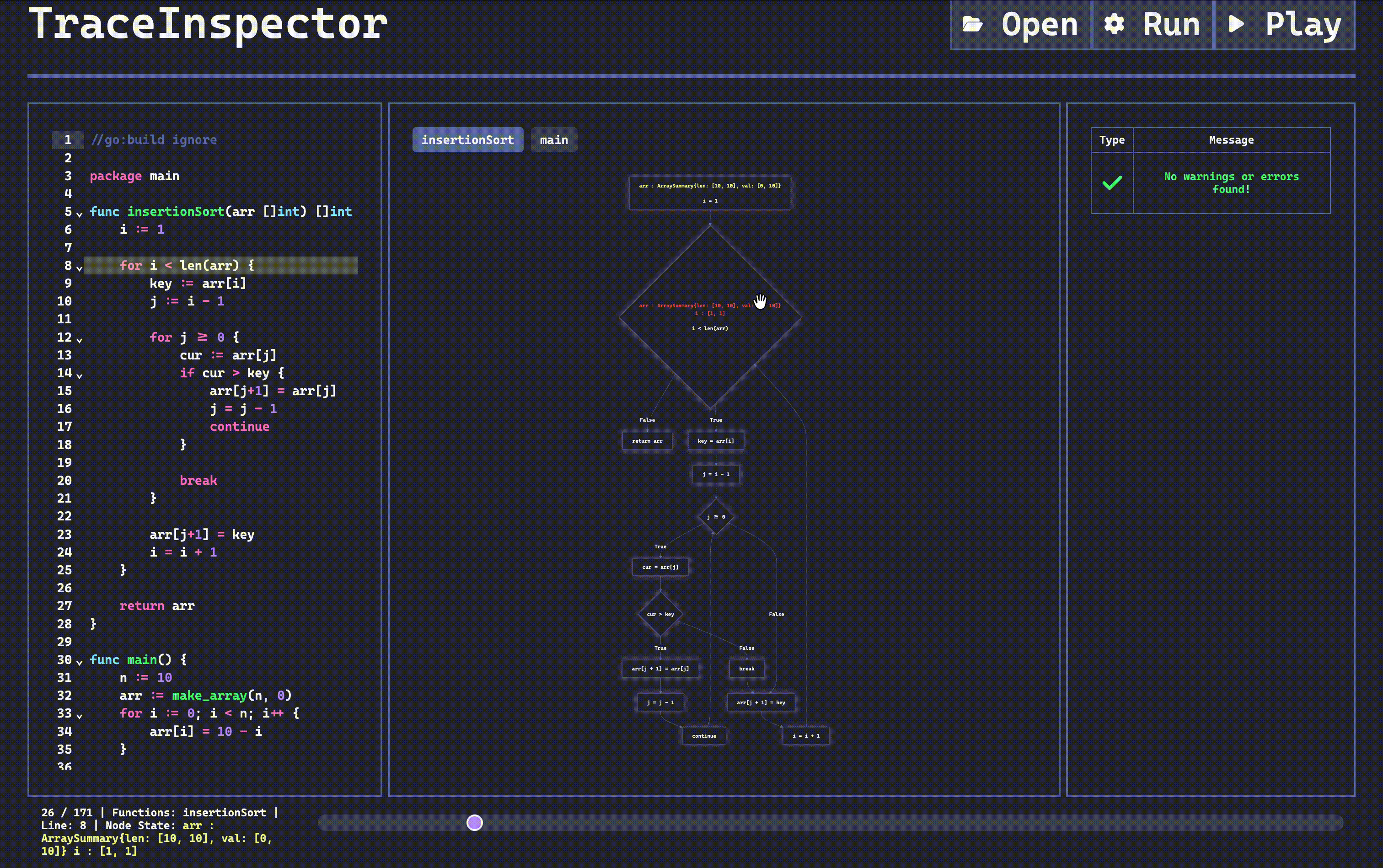
Task: Select the 'j = i - 1' graph node
Action: [715, 474]
